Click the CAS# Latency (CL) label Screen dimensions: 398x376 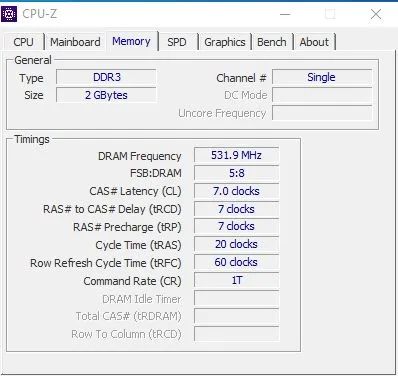point(135,191)
